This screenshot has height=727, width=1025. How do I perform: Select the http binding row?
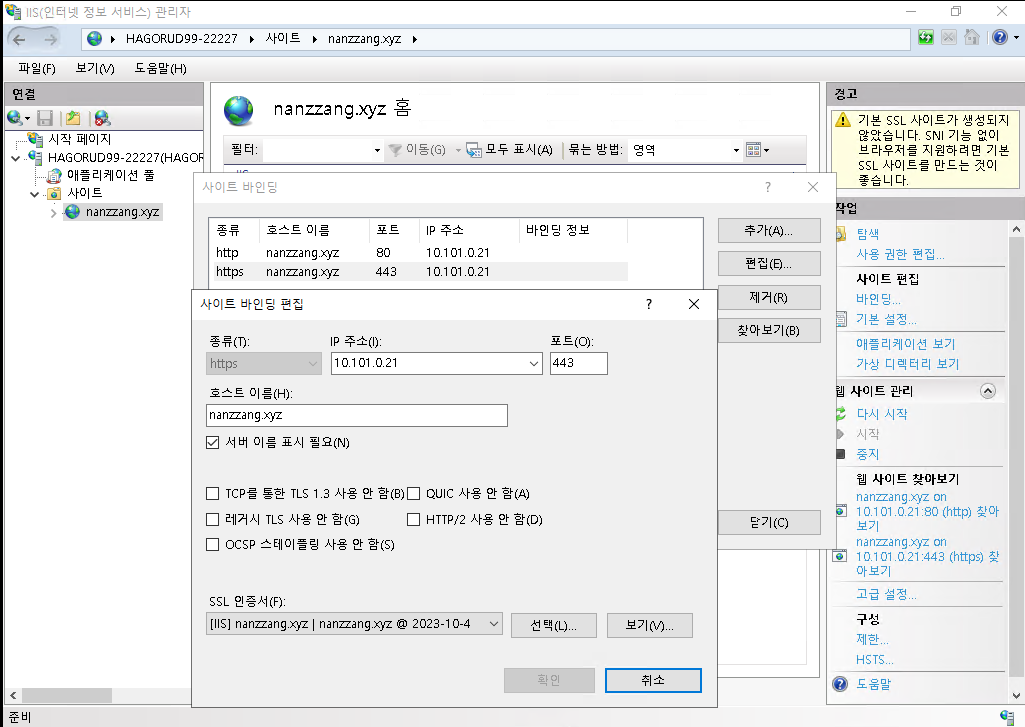pyautogui.click(x=421, y=252)
